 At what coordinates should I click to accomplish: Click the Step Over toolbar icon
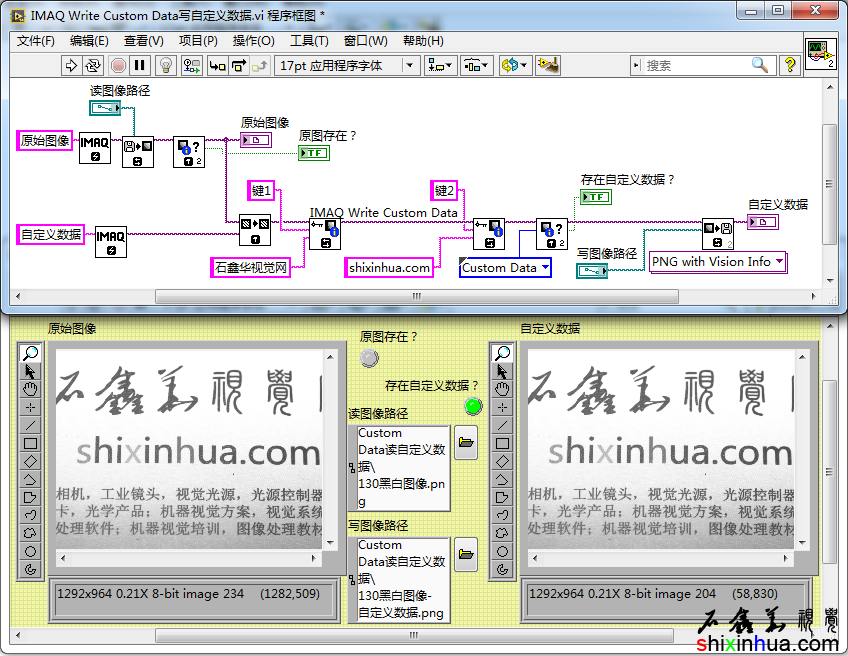[238, 66]
